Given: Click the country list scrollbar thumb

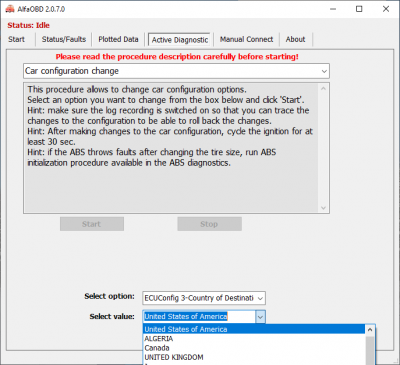Looking at the screenshot, I should (370, 350).
